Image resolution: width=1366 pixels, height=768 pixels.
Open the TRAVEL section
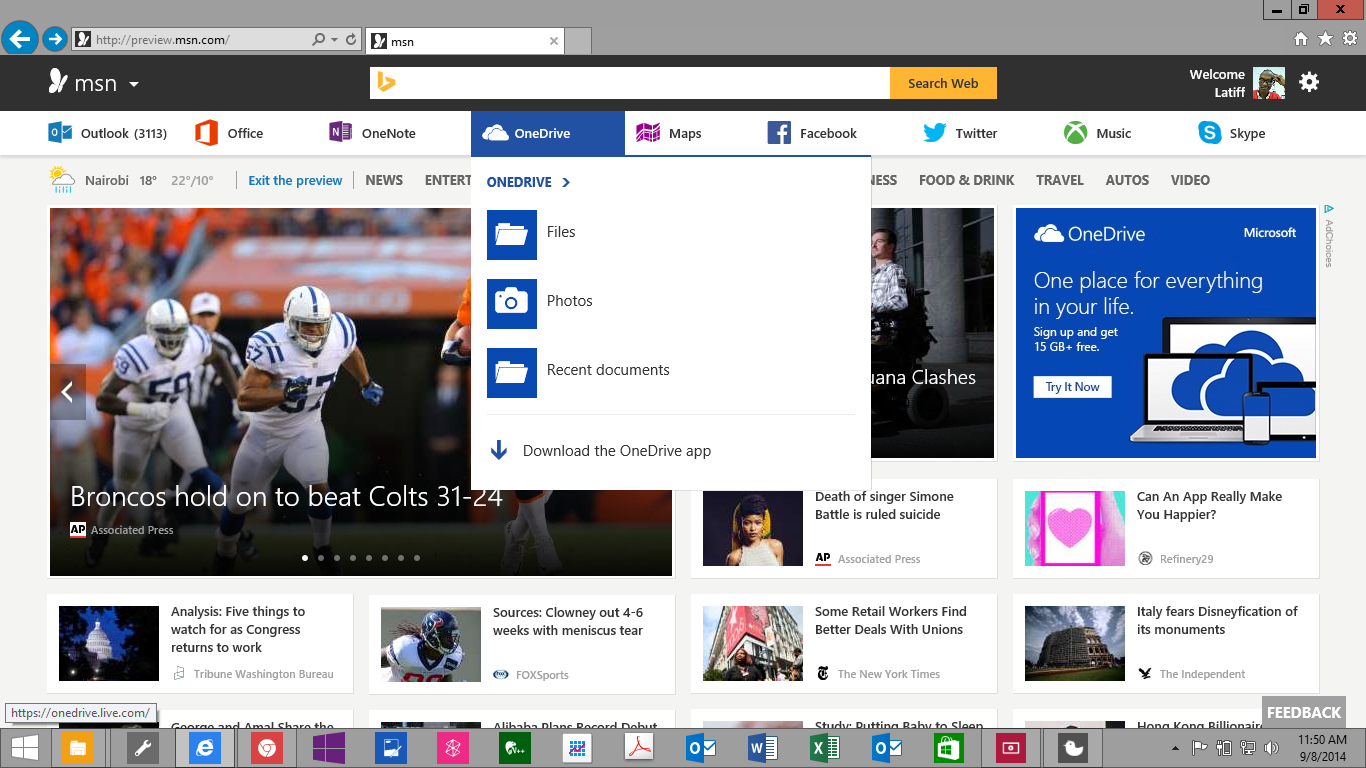(x=1060, y=180)
